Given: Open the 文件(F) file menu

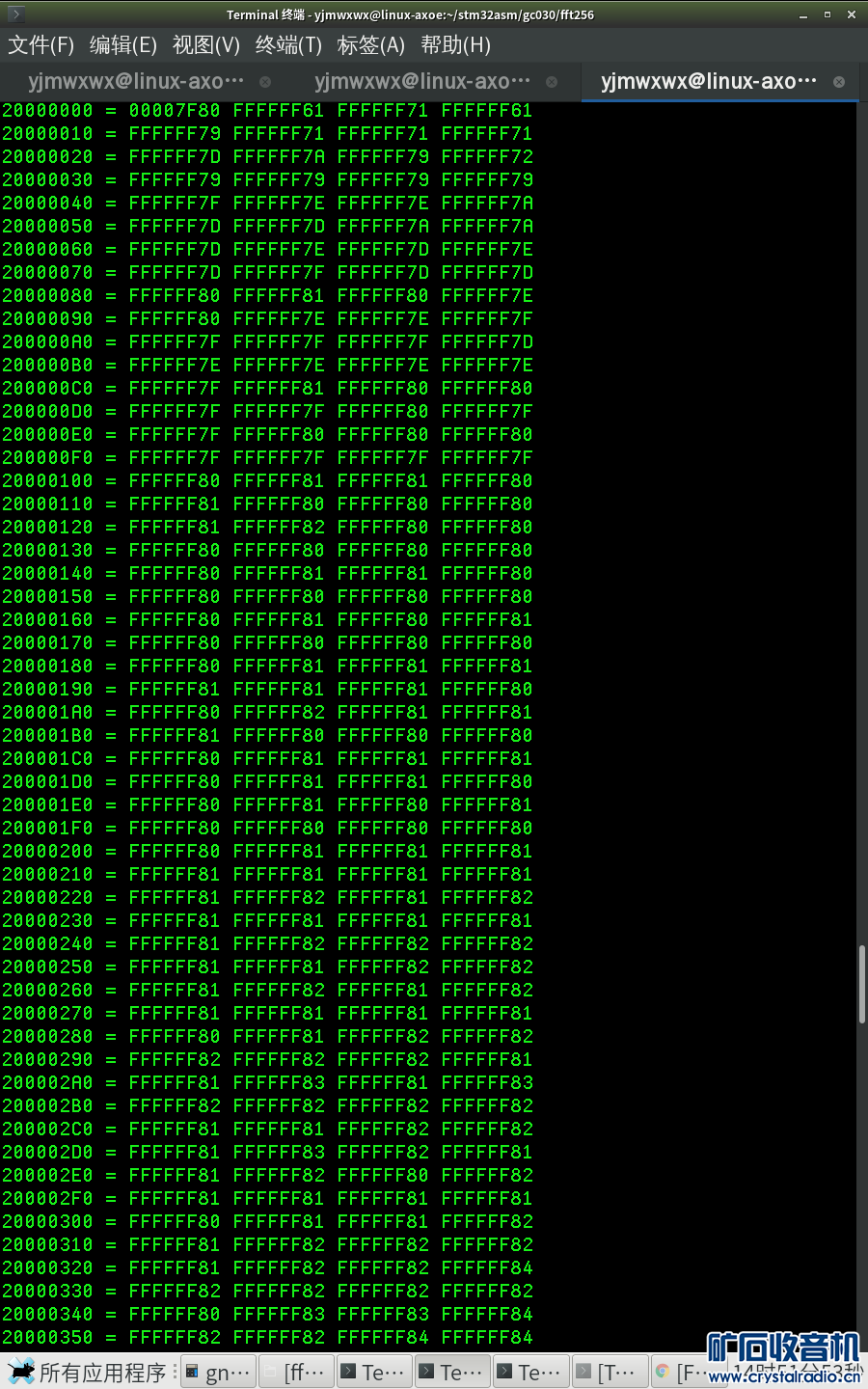Looking at the screenshot, I should pos(41,45).
